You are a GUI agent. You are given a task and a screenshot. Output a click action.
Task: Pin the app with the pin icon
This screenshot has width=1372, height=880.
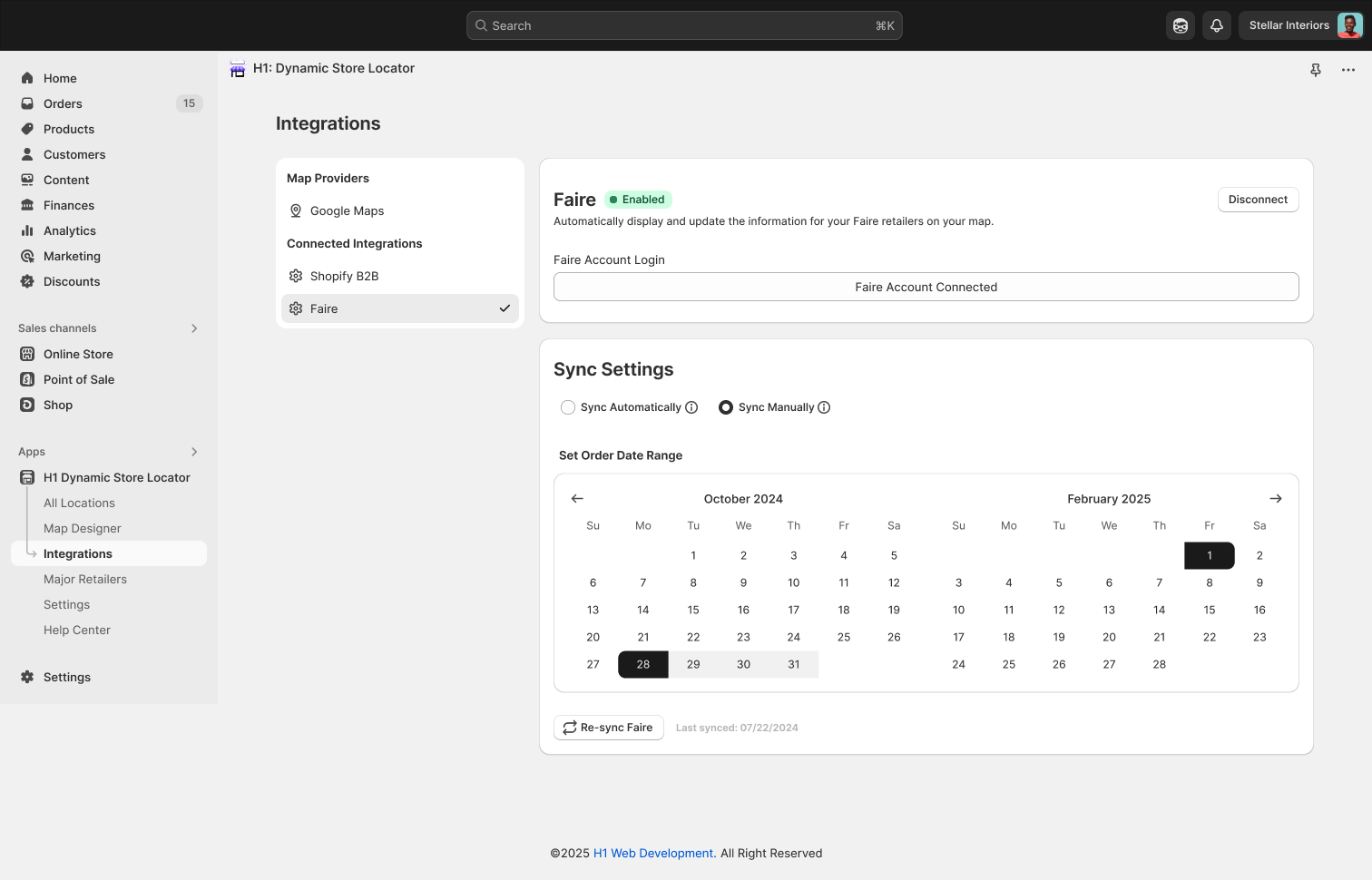[x=1316, y=70]
